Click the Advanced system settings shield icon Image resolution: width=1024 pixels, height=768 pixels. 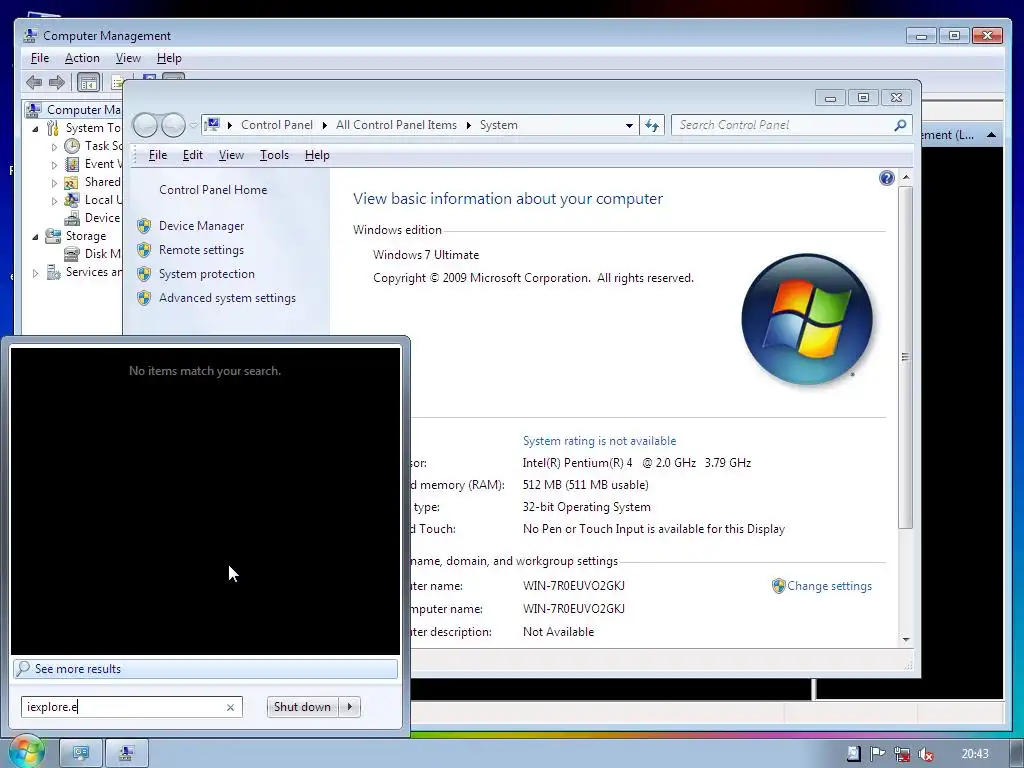tap(144, 298)
